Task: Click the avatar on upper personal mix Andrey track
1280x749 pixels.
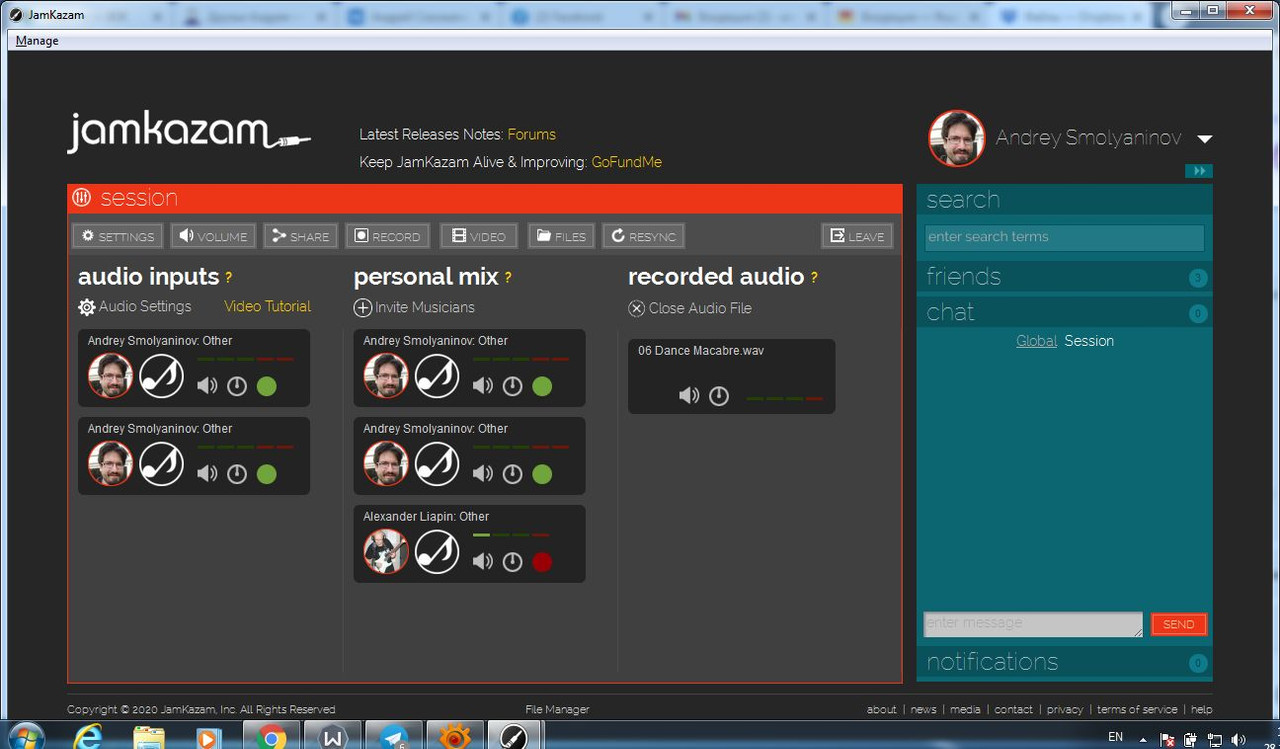Action: (386, 376)
